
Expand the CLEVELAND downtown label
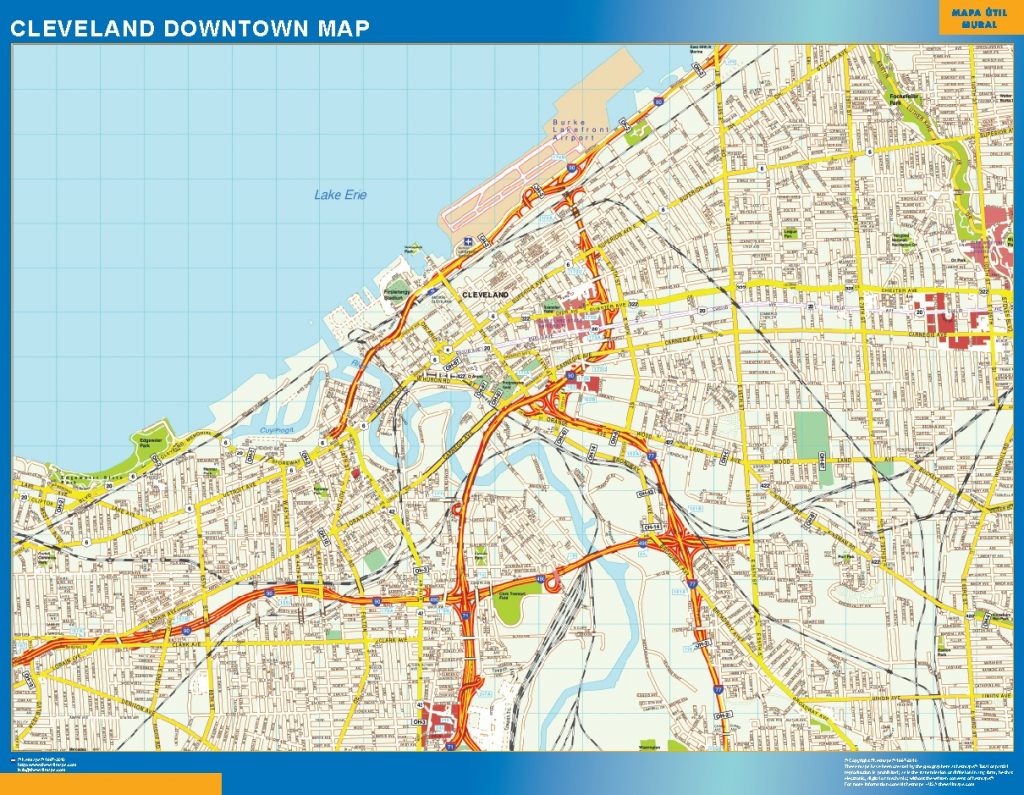[487, 295]
